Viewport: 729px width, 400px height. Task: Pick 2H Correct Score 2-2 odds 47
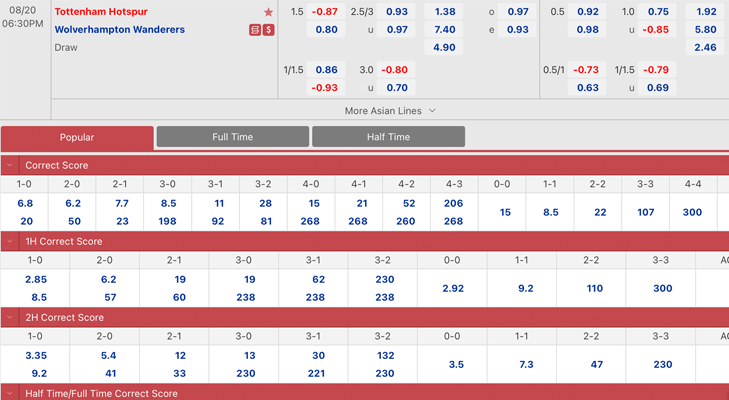pos(597,365)
